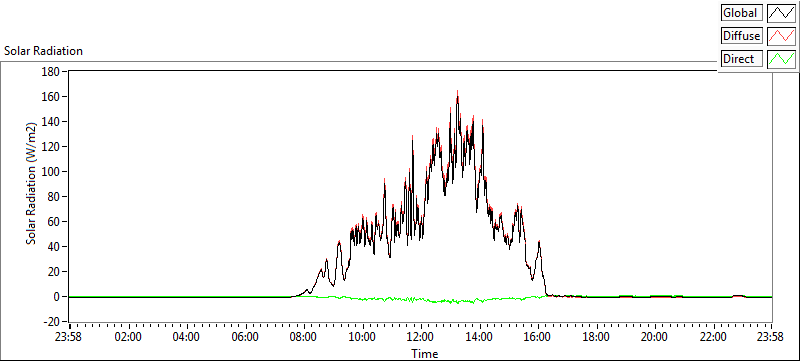
Task: Open the Diffuse plot line style icon
Action: coord(782,36)
